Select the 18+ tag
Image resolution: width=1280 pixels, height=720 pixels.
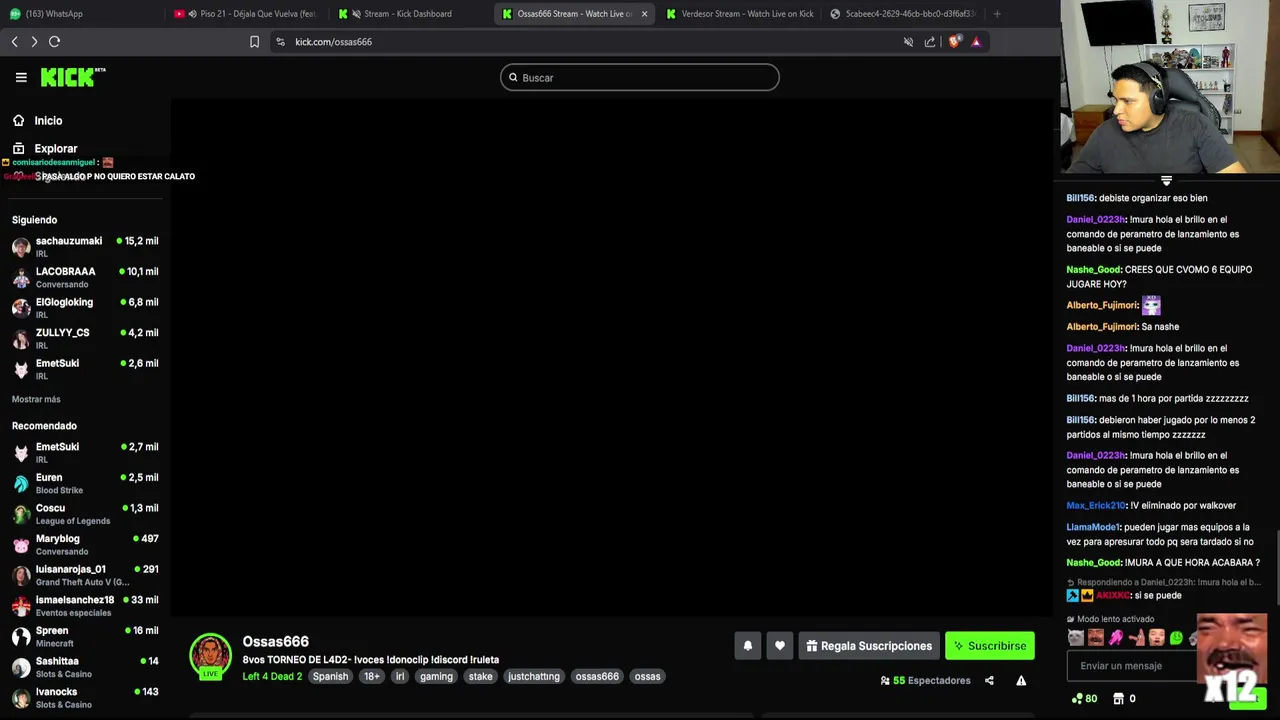(x=372, y=677)
